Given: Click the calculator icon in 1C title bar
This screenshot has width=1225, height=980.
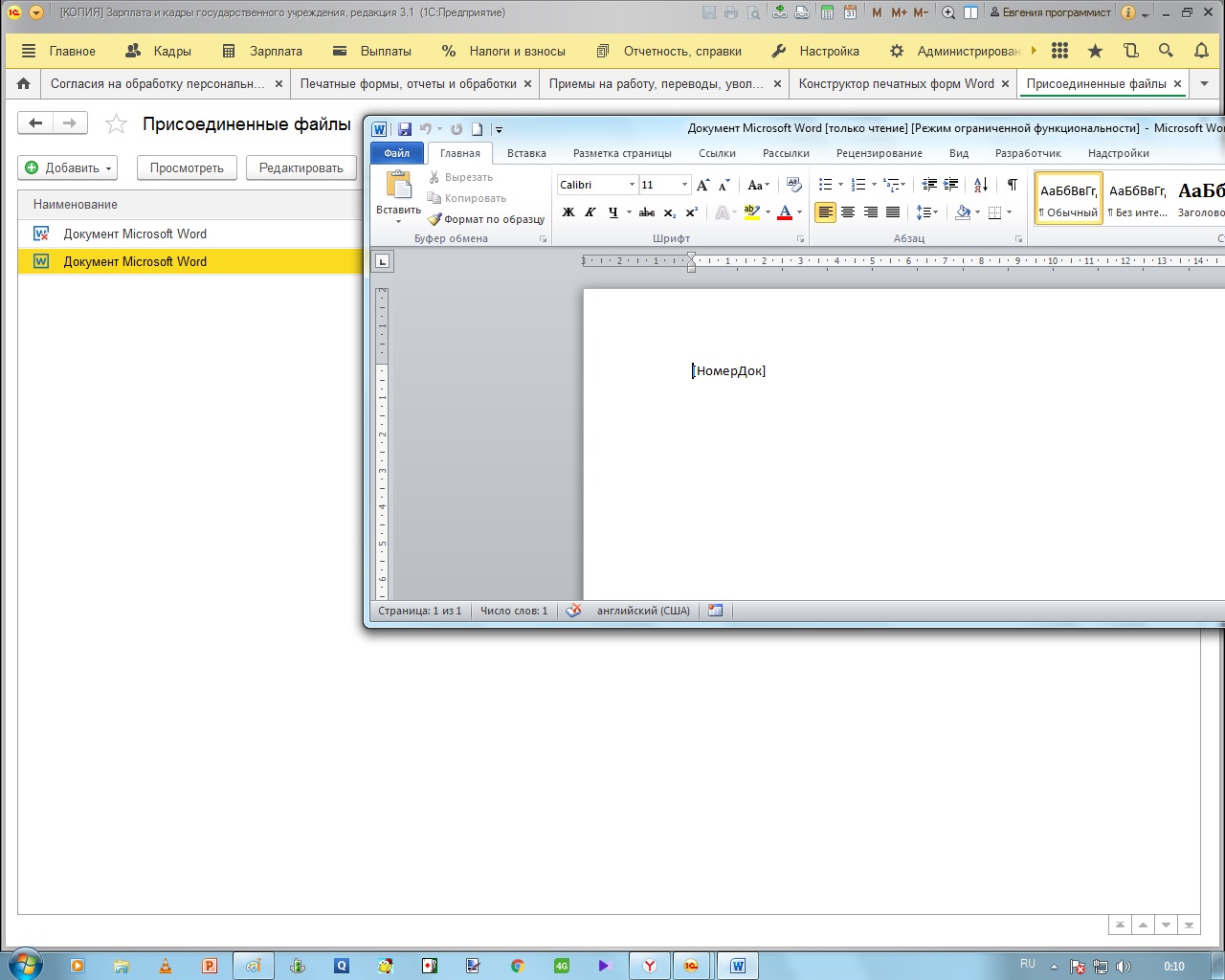Looking at the screenshot, I should tap(827, 12).
